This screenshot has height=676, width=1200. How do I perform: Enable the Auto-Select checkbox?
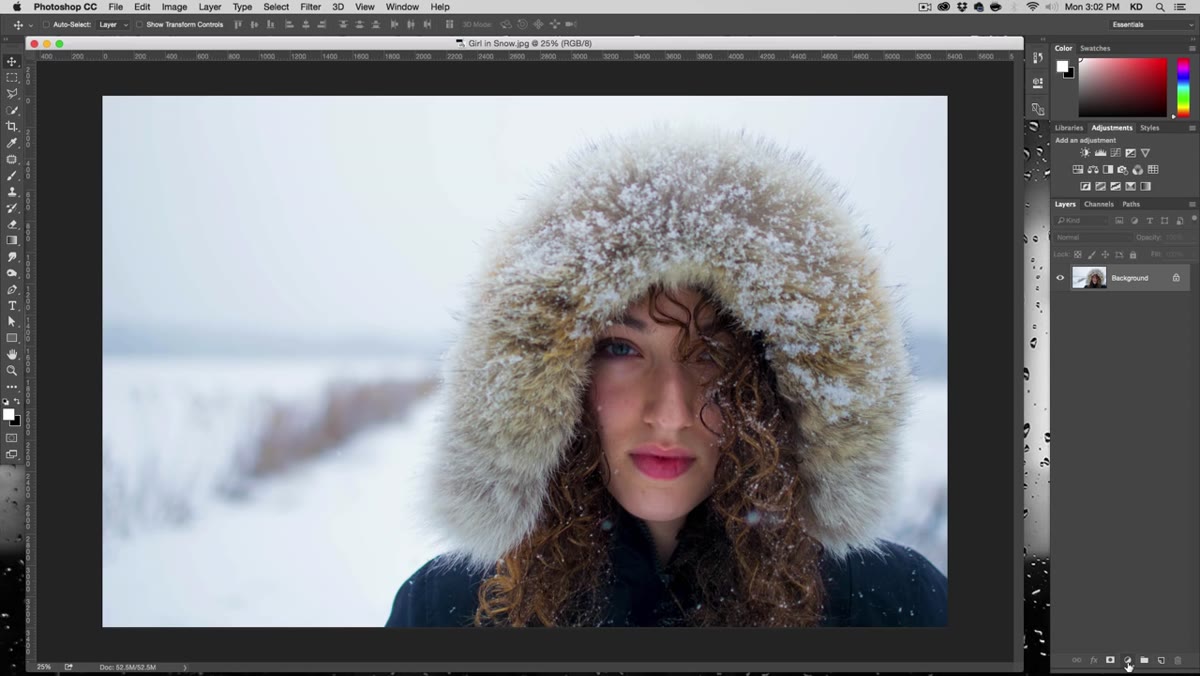pyautogui.click(x=46, y=24)
